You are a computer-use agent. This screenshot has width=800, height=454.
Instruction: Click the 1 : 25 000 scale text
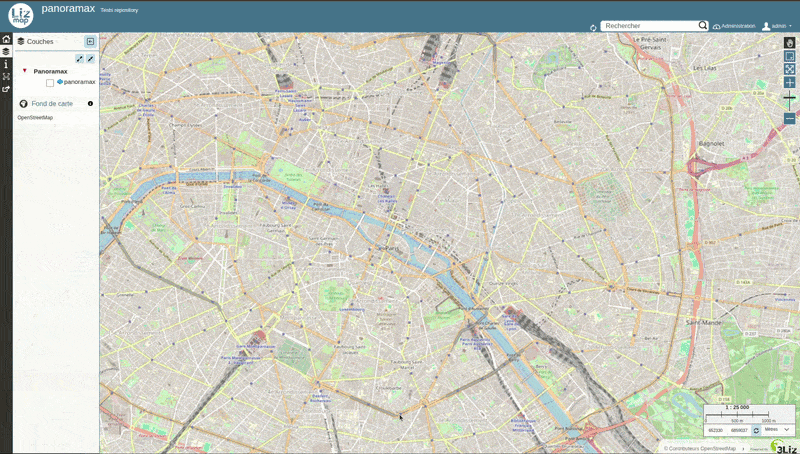(x=737, y=408)
